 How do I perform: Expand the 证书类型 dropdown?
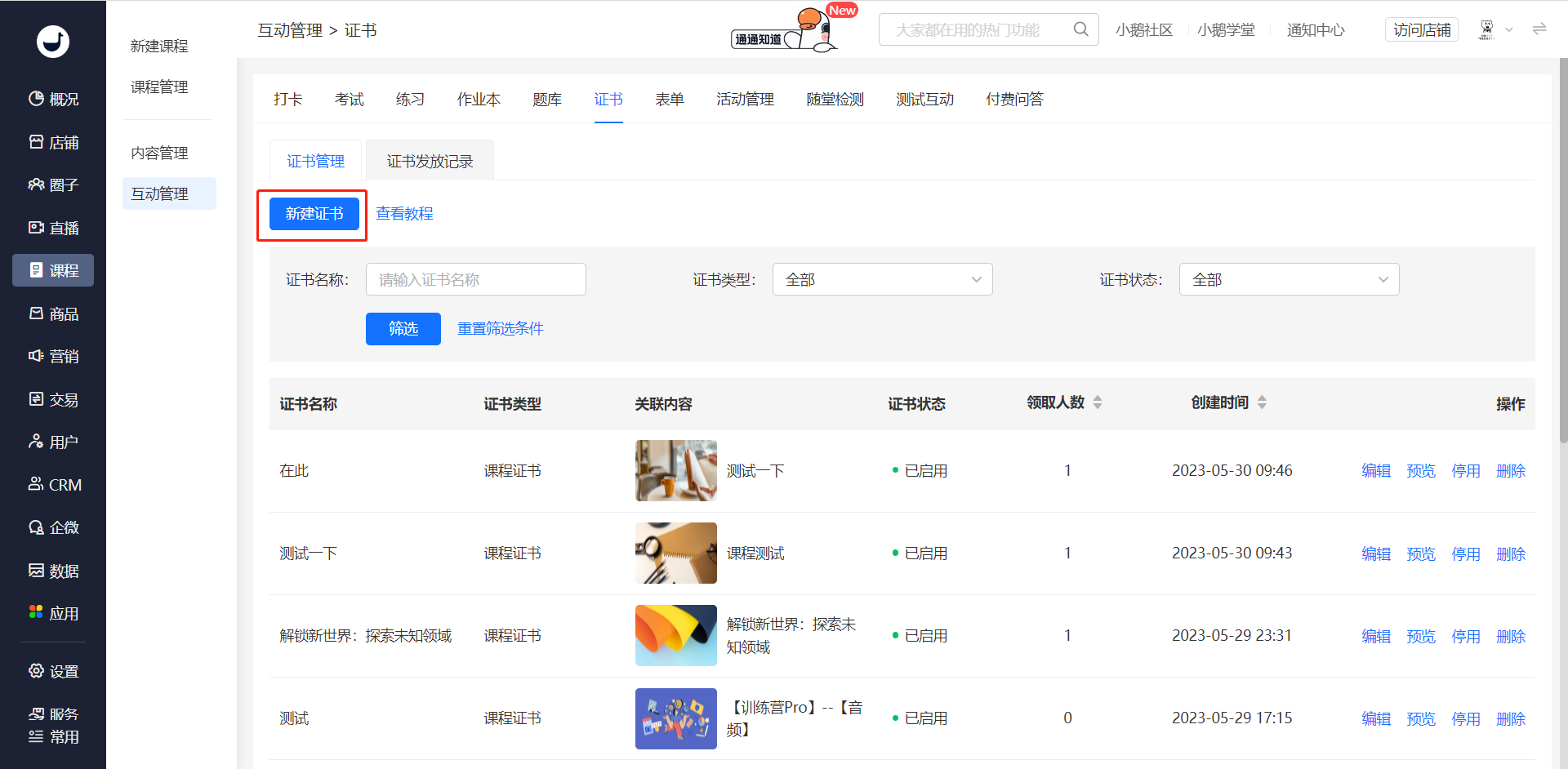pyautogui.click(x=882, y=279)
